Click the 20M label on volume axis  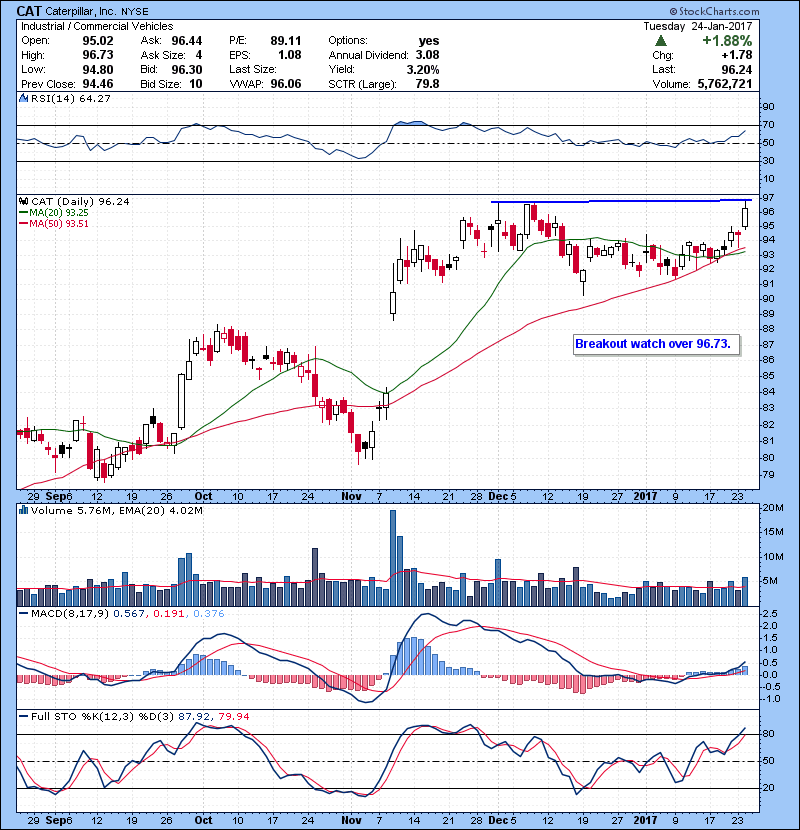click(773, 508)
